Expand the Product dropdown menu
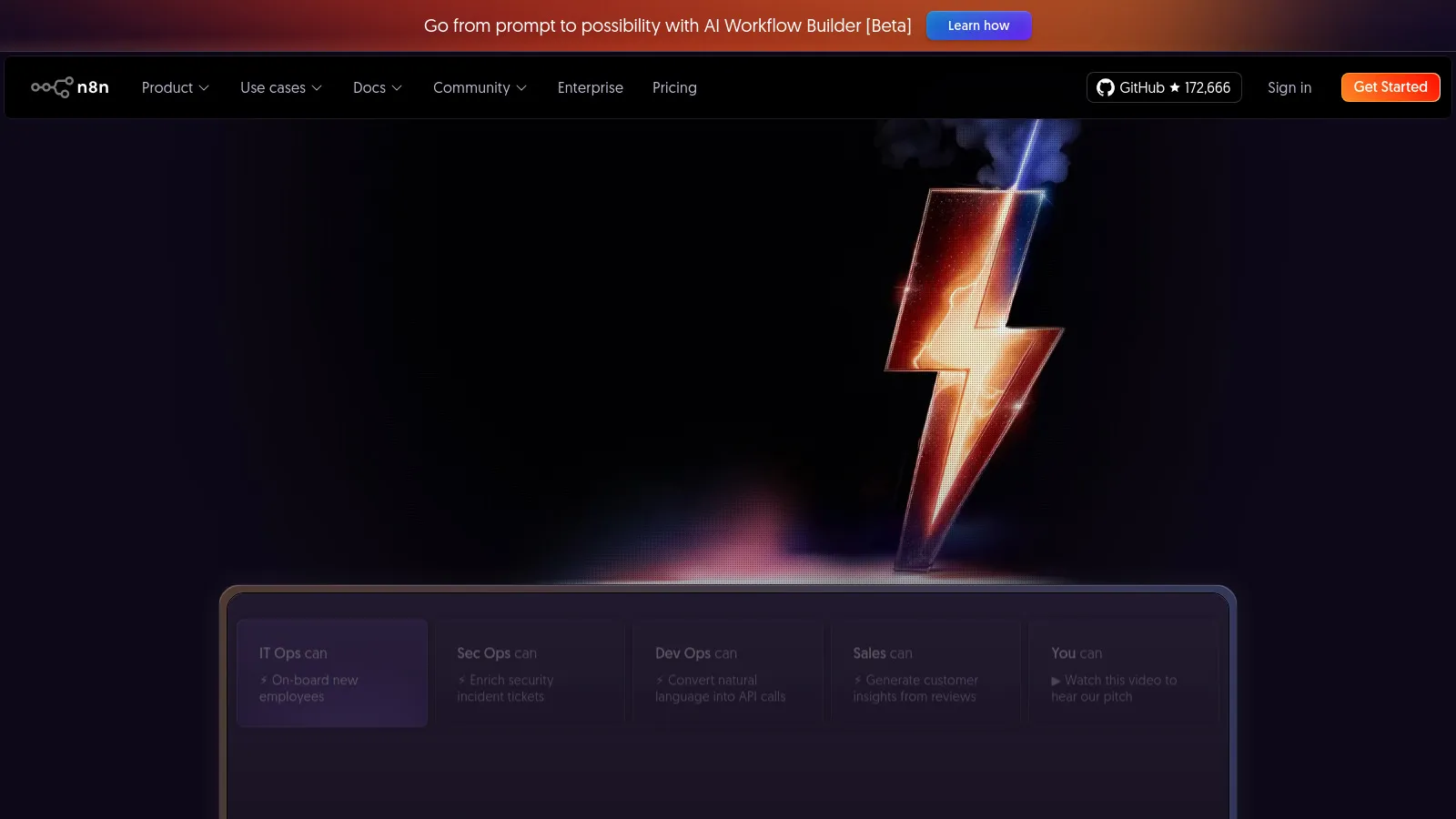Screen dimensions: 1456x819 [x=175, y=87]
